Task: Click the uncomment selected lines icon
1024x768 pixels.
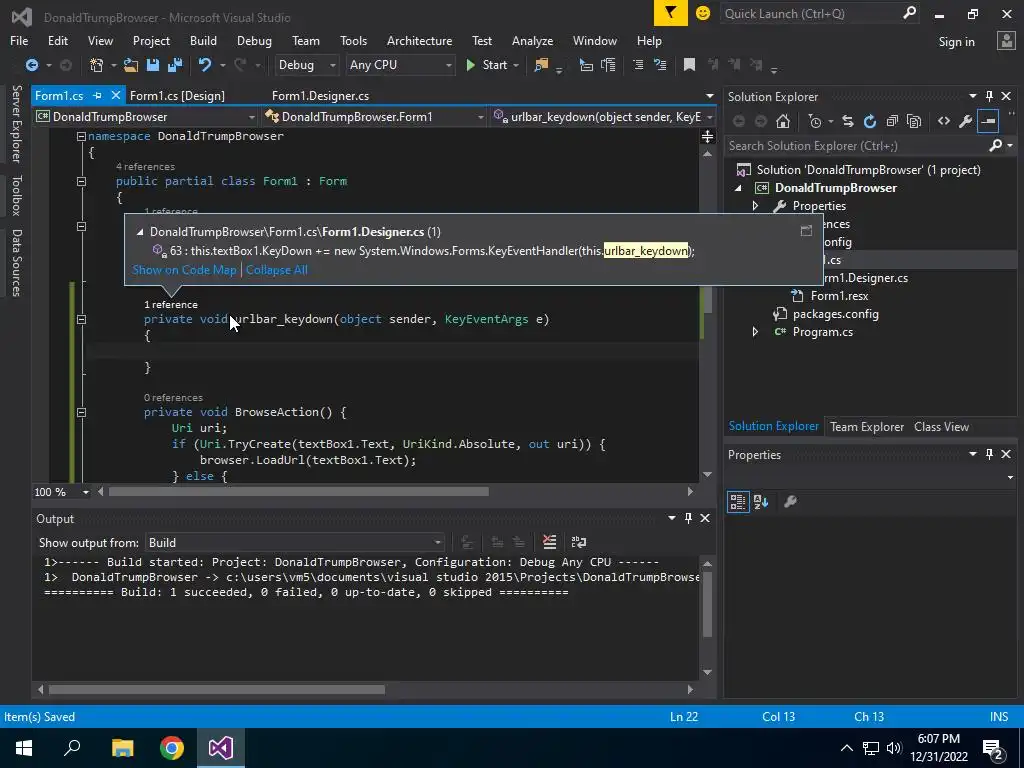Action: pyautogui.click(x=660, y=65)
